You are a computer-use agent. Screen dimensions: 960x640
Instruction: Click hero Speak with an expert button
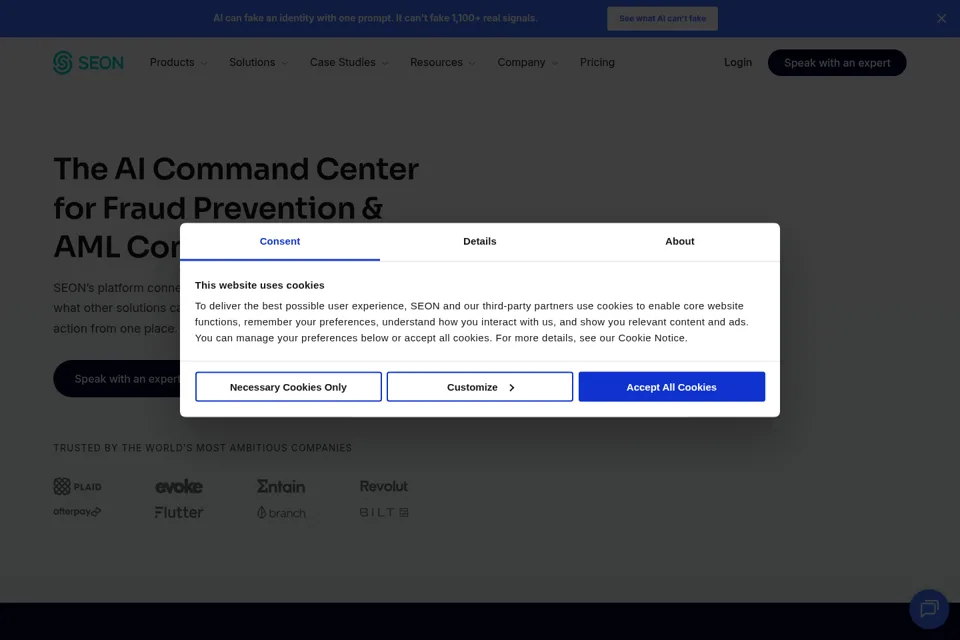tap(118, 379)
